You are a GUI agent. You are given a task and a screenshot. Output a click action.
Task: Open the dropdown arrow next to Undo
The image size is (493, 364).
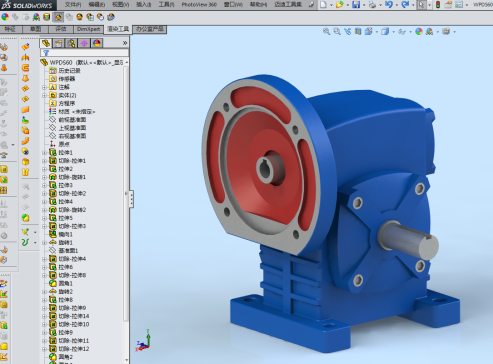pos(397,5)
